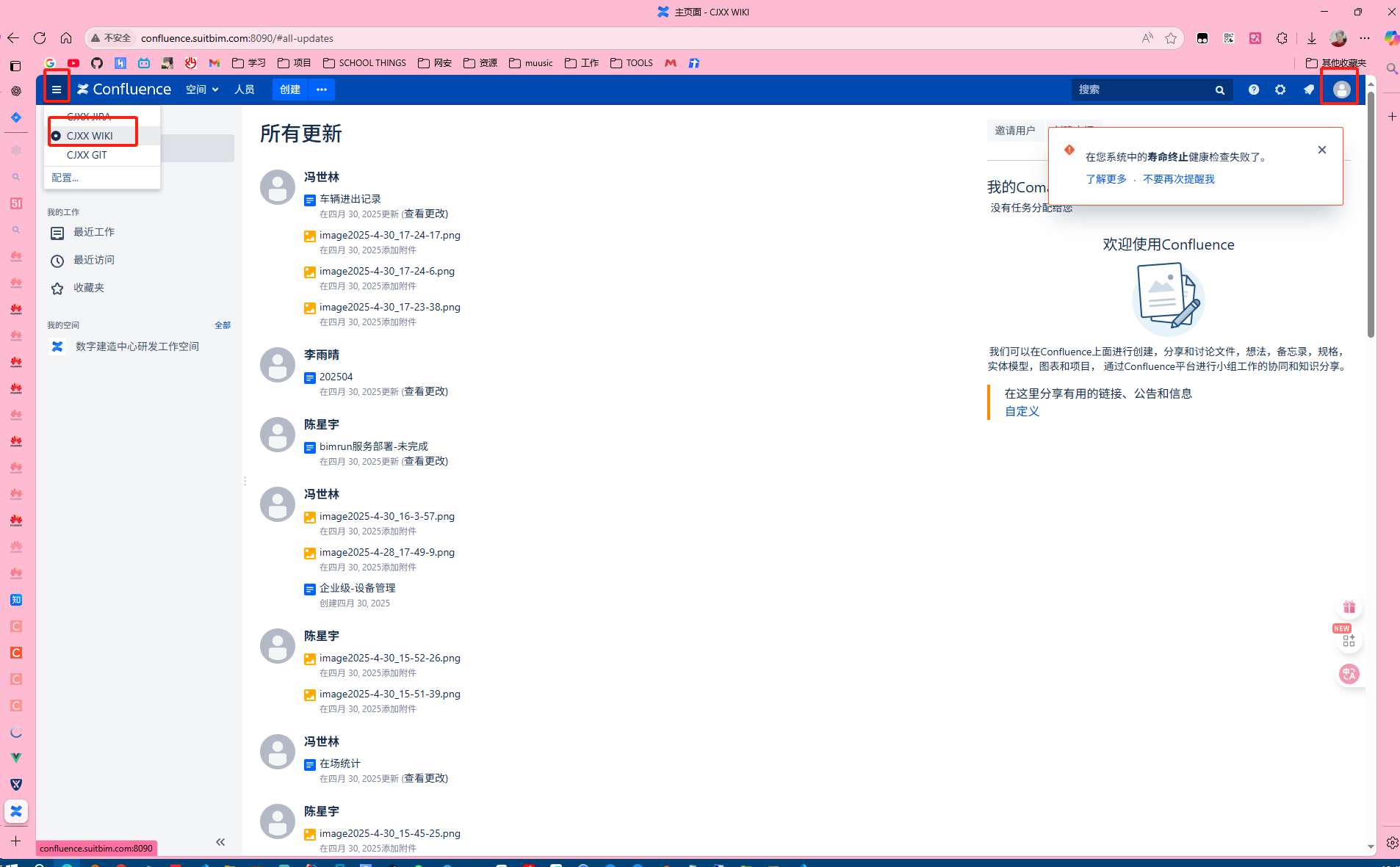Open image2025-4-30_17-23-38.png attachment
Screen dimensions: 1400x867
389,307
